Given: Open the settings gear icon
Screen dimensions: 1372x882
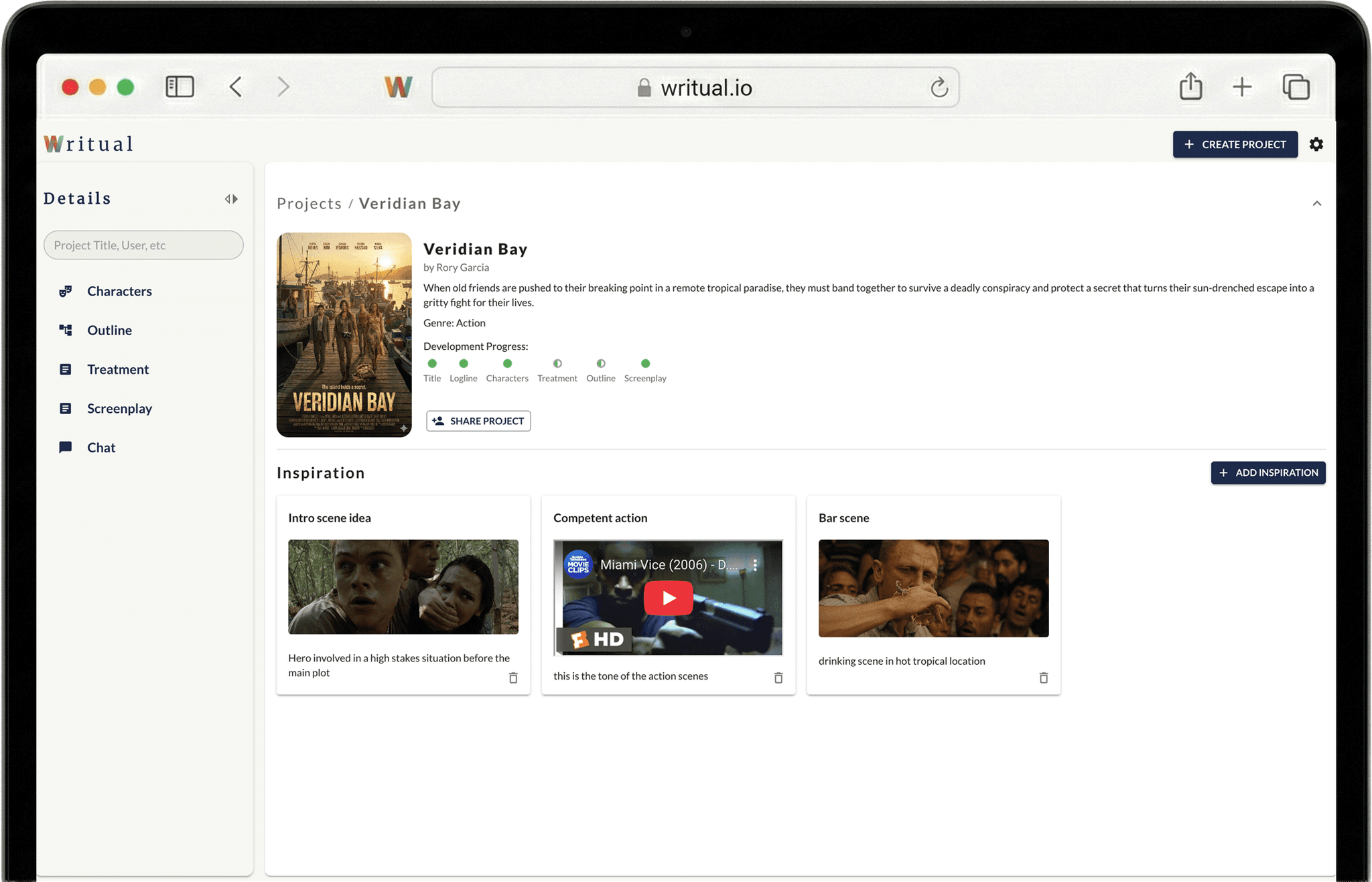Looking at the screenshot, I should [x=1316, y=144].
